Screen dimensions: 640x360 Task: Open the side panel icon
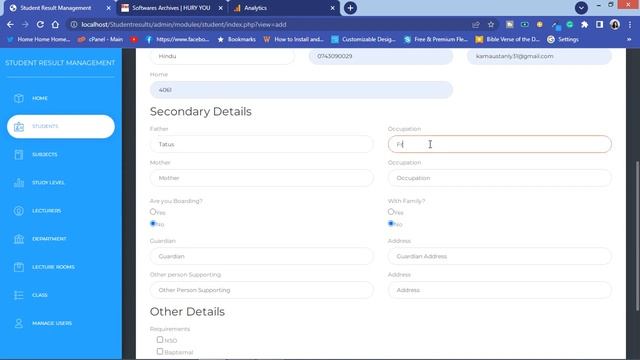click(600, 24)
